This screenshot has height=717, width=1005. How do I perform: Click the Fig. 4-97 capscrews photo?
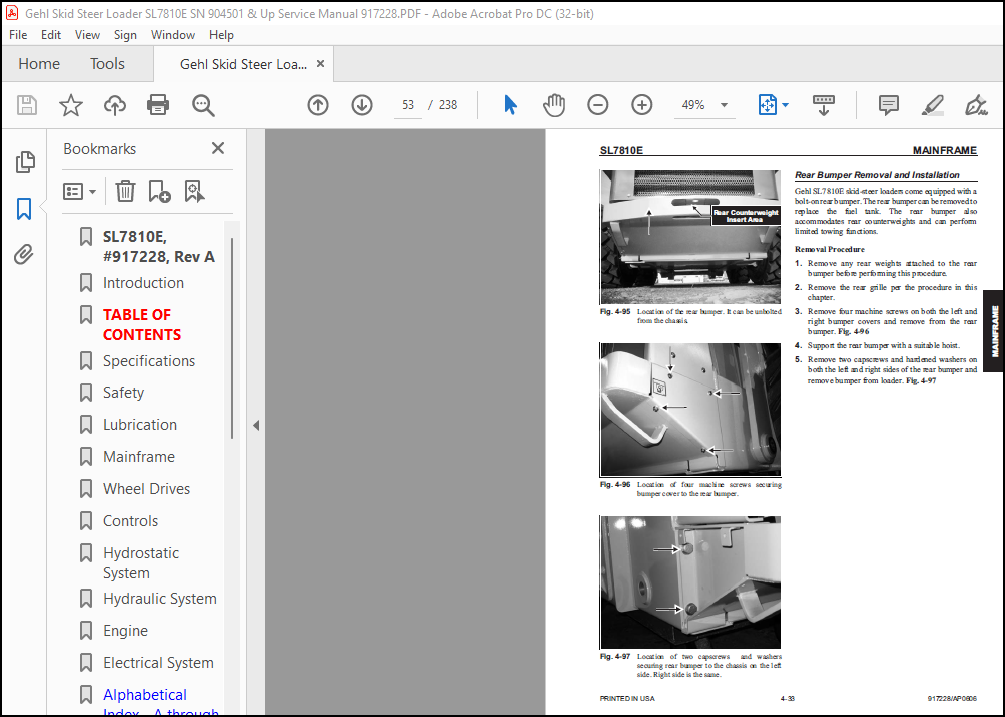click(x=690, y=582)
